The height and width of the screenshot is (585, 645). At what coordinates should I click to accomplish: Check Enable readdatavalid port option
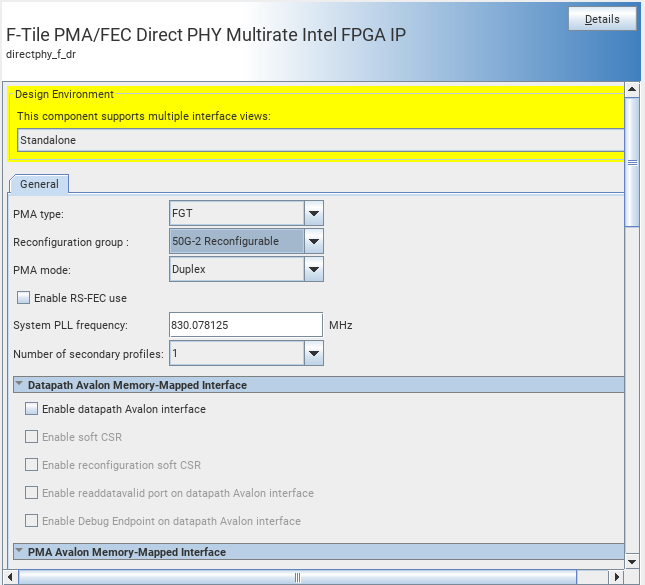pos(32,493)
